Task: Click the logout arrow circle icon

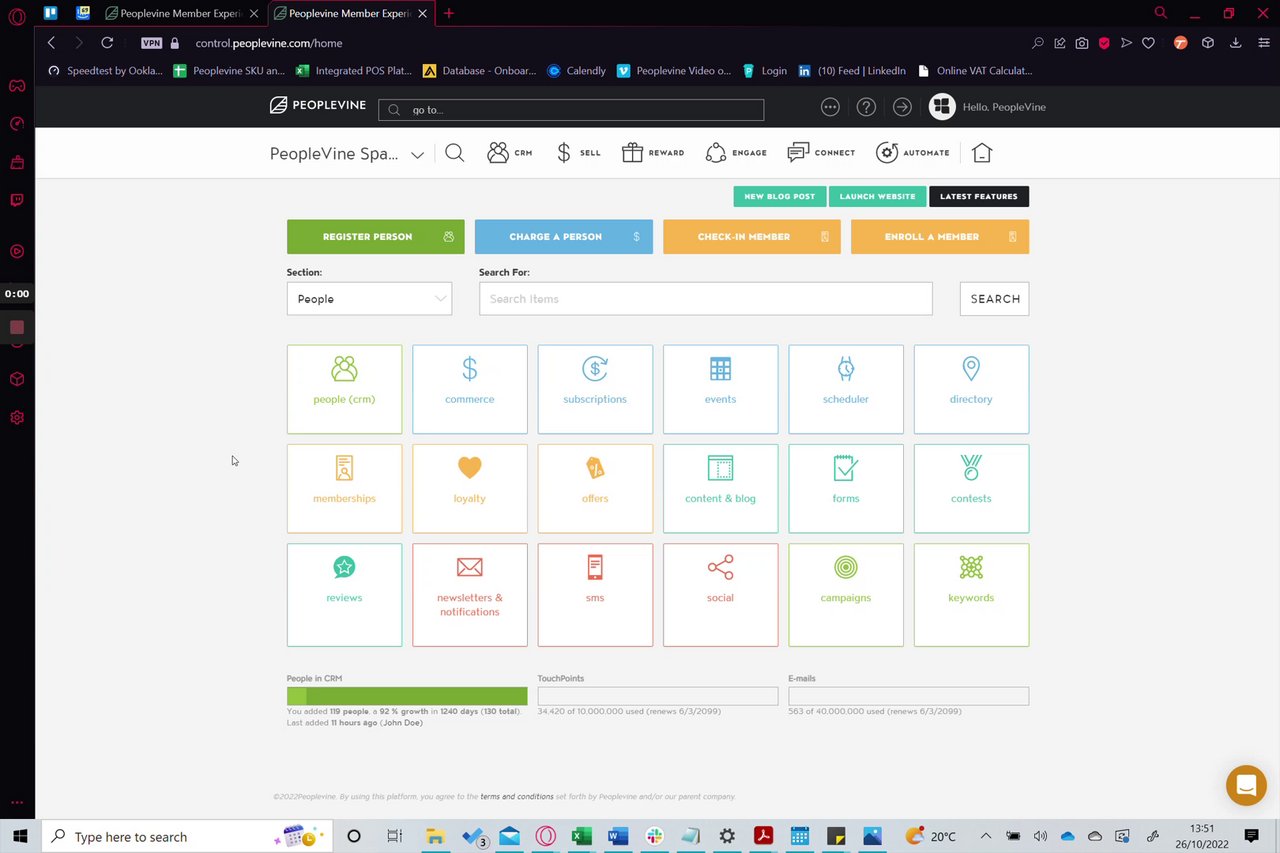Action: (902, 107)
